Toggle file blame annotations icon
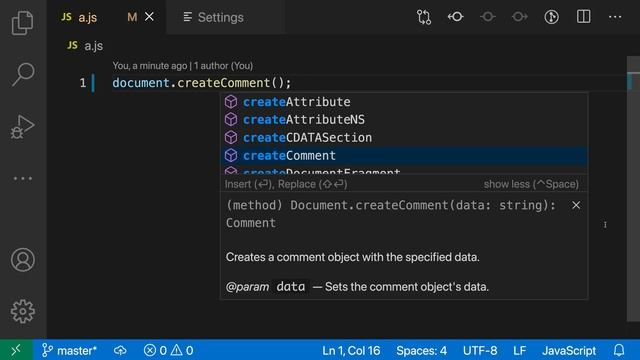 click(551, 17)
